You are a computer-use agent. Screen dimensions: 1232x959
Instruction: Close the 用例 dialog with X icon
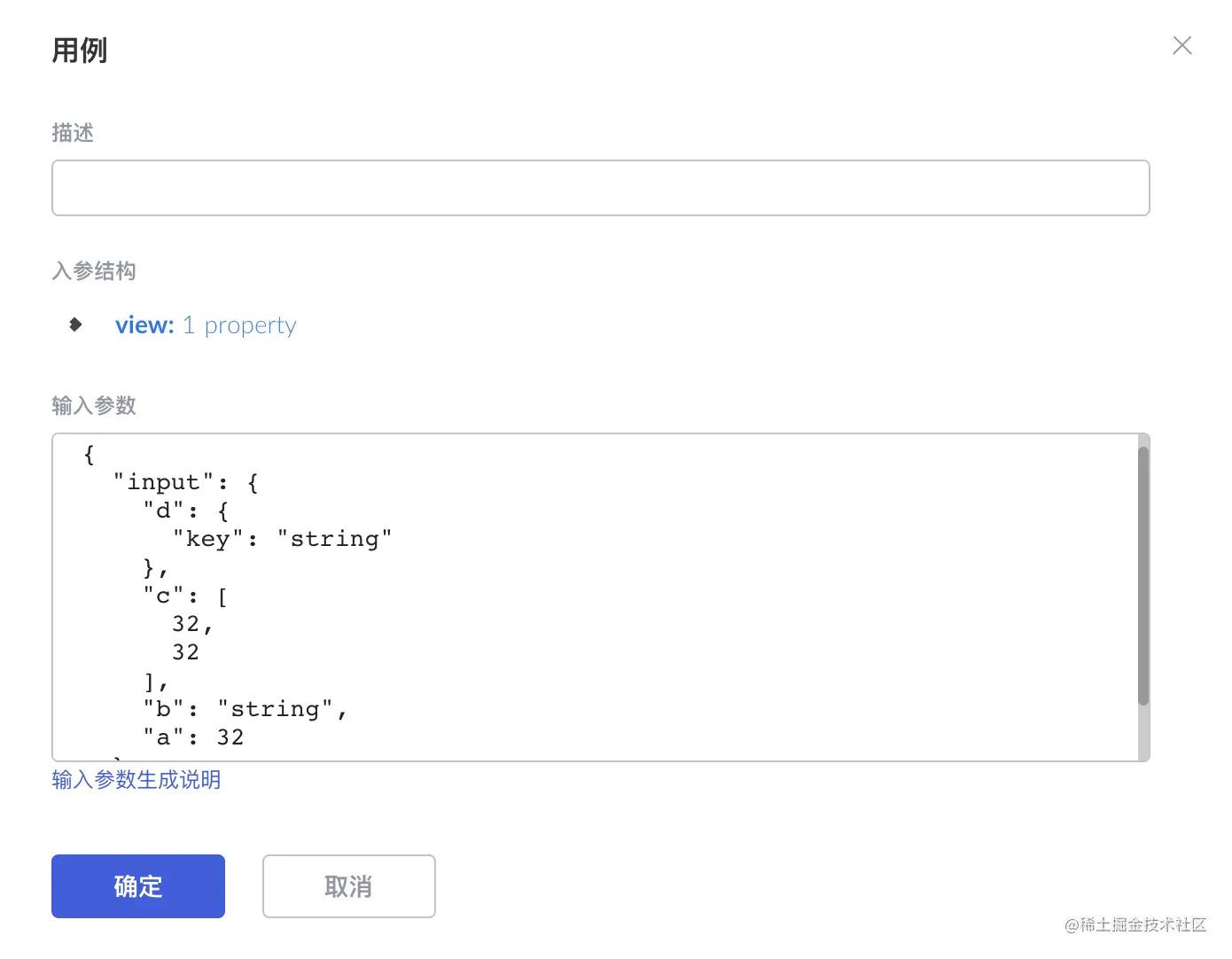click(x=1181, y=46)
